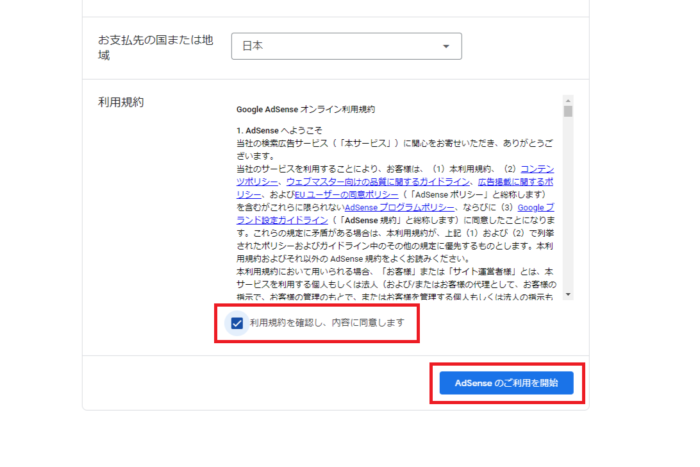Click the terms scrollbar up arrow
This screenshot has height=467, width=700.
568,100
